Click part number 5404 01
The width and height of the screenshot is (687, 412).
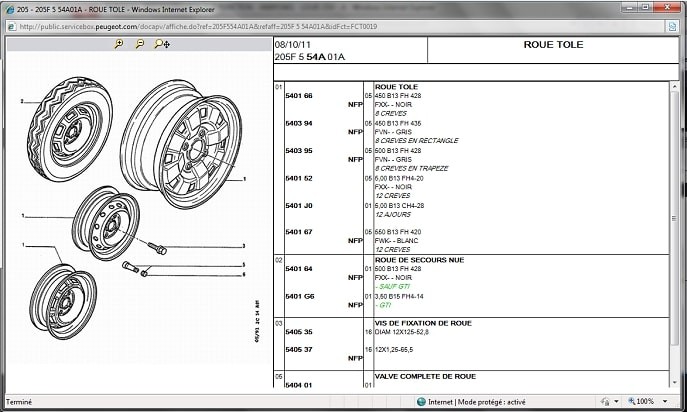(x=299, y=385)
